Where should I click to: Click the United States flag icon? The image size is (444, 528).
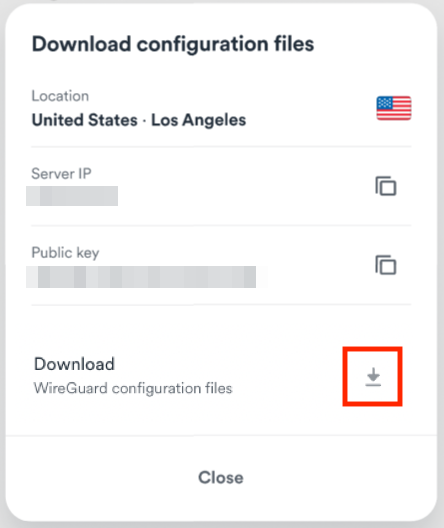pyautogui.click(x=394, y=108)
